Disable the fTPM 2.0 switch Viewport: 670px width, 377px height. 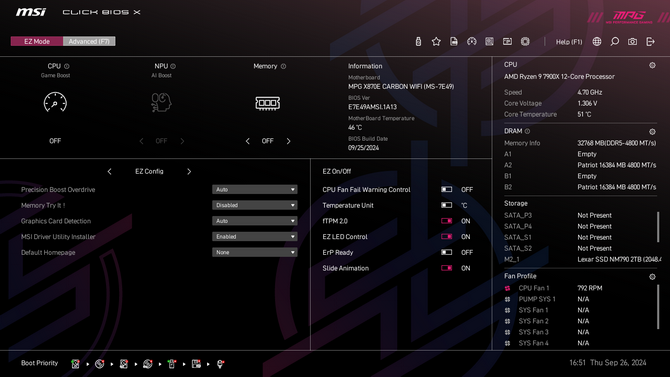[447, 221]
